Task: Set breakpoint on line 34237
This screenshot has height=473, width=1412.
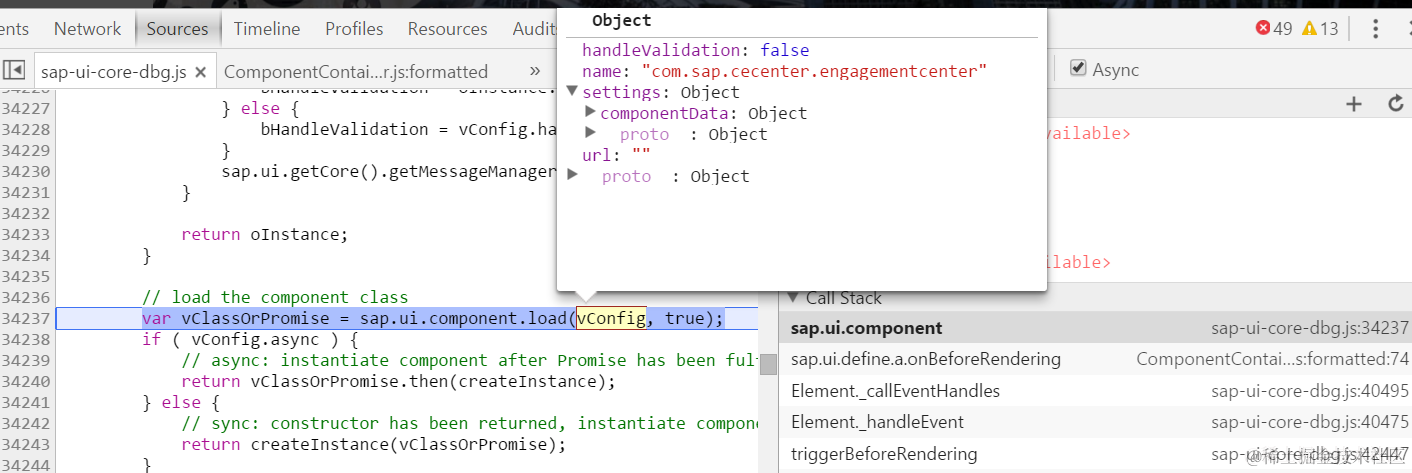Action: 25,318
